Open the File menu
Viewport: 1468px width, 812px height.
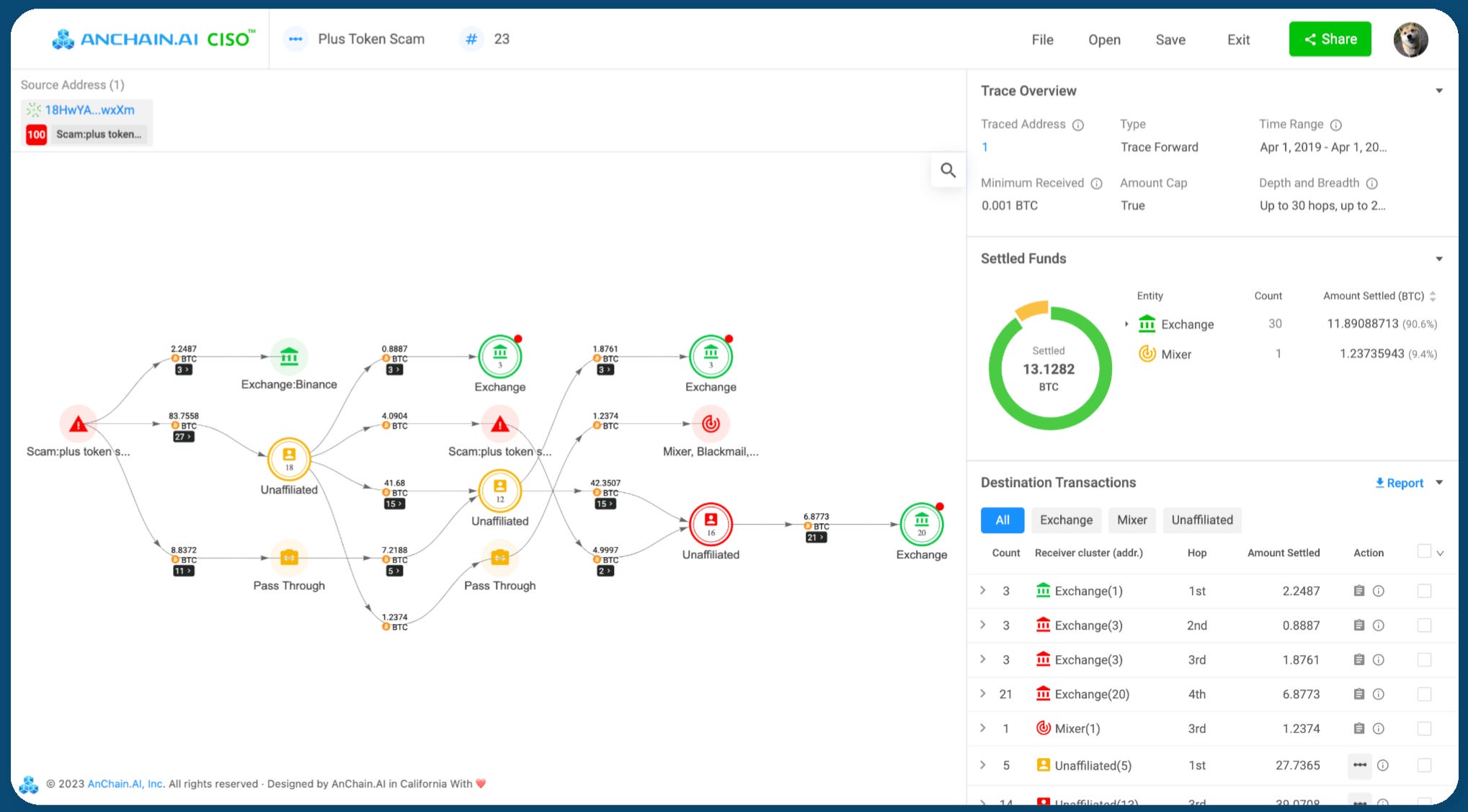pyautogui.click(x=1042, y=40)
